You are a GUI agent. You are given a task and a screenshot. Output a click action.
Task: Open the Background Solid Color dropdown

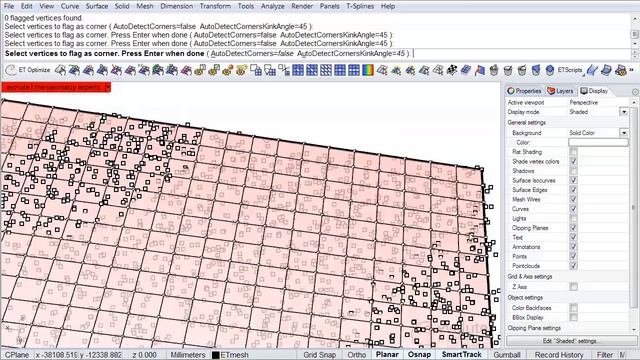click(x=624, y=133)
